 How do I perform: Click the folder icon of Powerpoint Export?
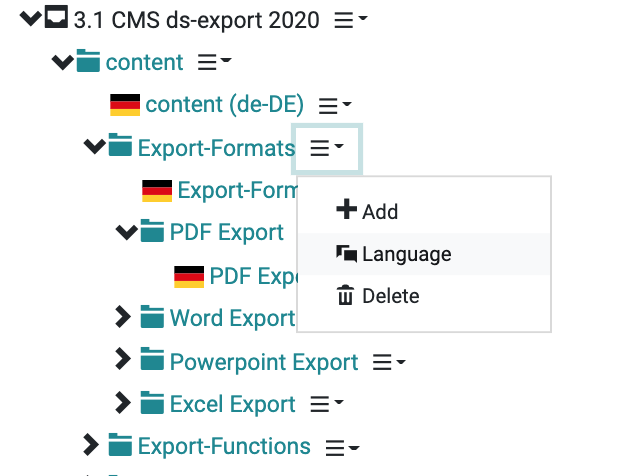[x=152, y=359]
